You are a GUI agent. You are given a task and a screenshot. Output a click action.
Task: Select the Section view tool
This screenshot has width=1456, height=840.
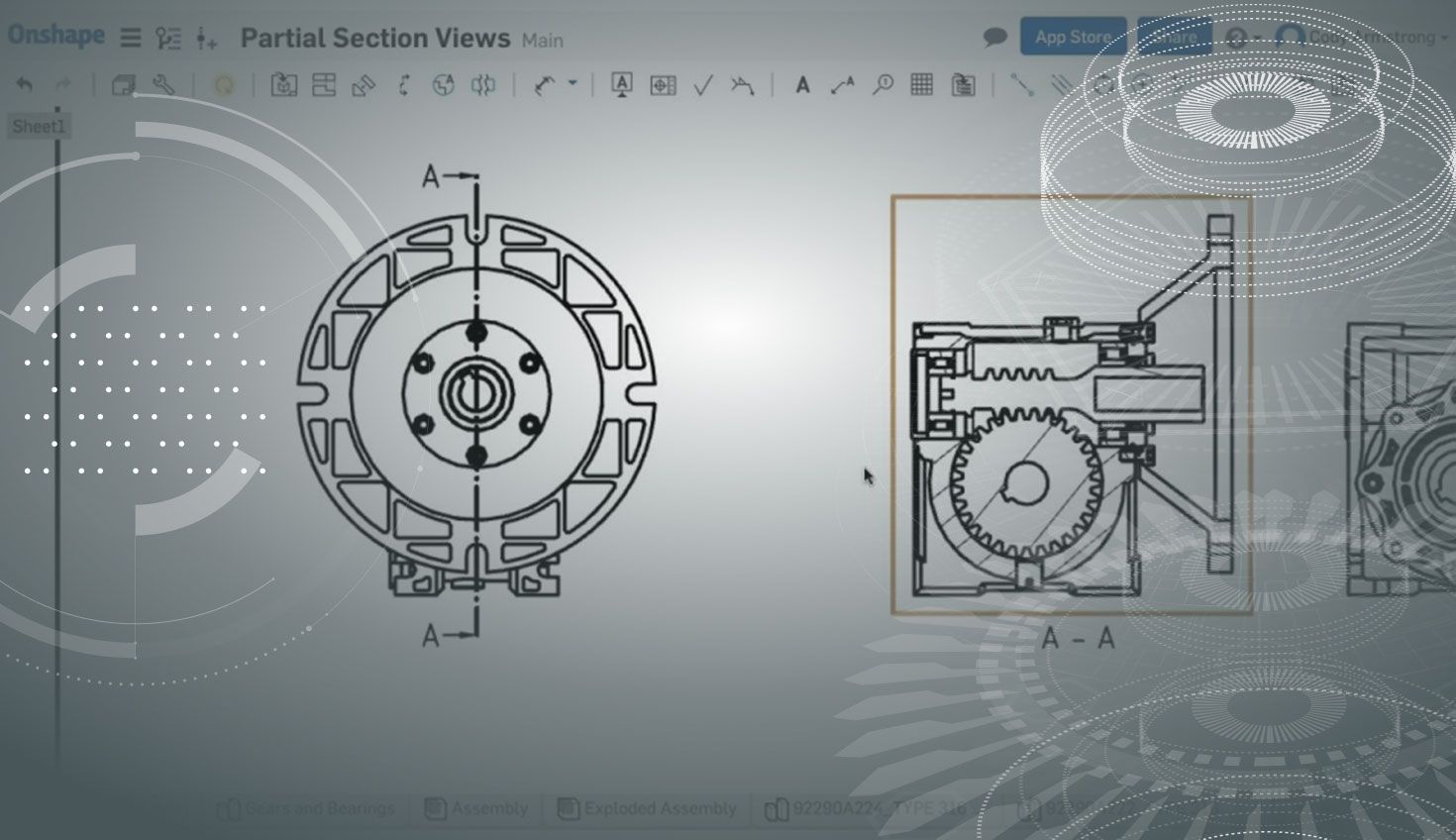[x=404, y=85]
